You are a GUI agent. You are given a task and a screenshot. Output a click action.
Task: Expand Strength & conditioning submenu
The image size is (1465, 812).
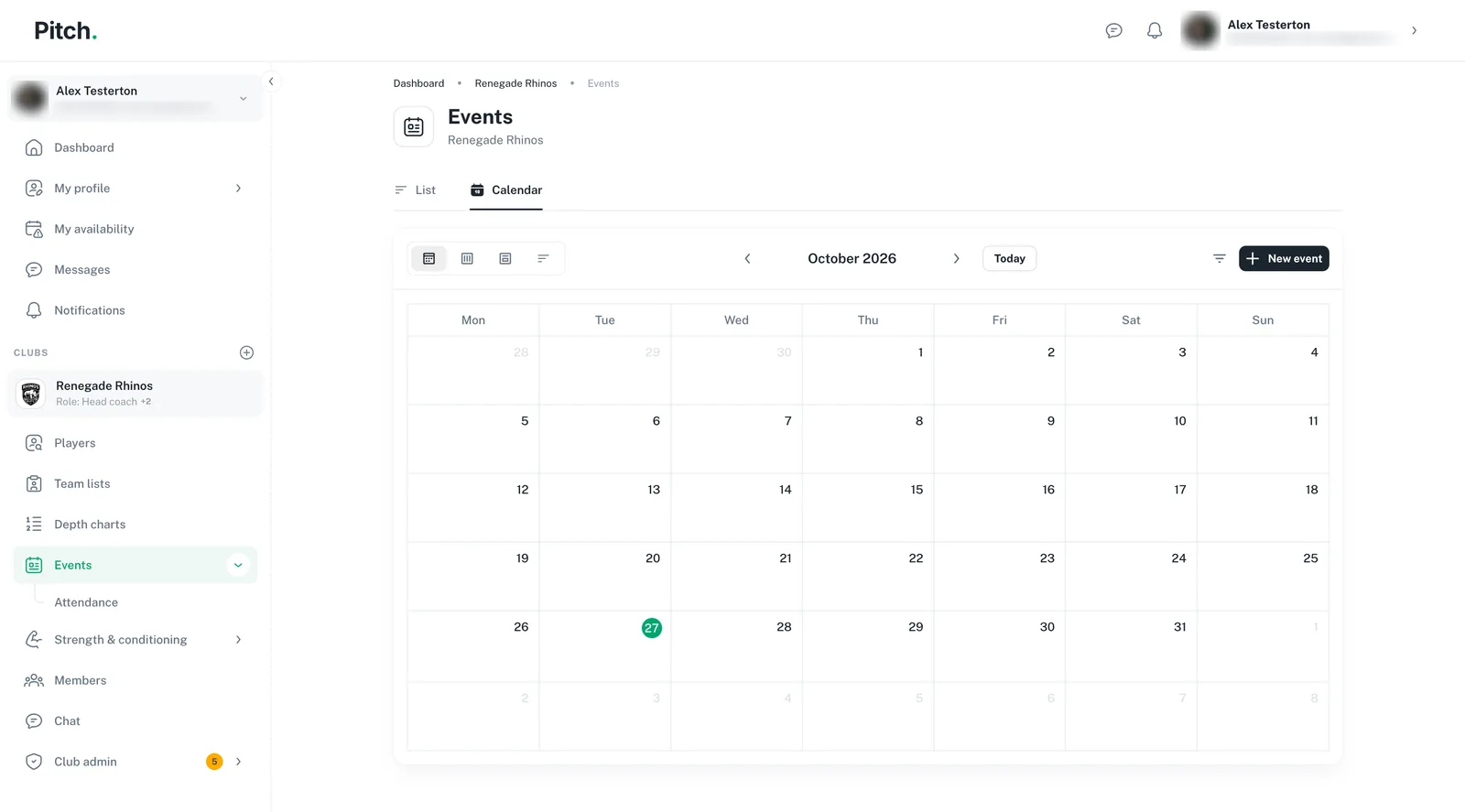[239, 640]
